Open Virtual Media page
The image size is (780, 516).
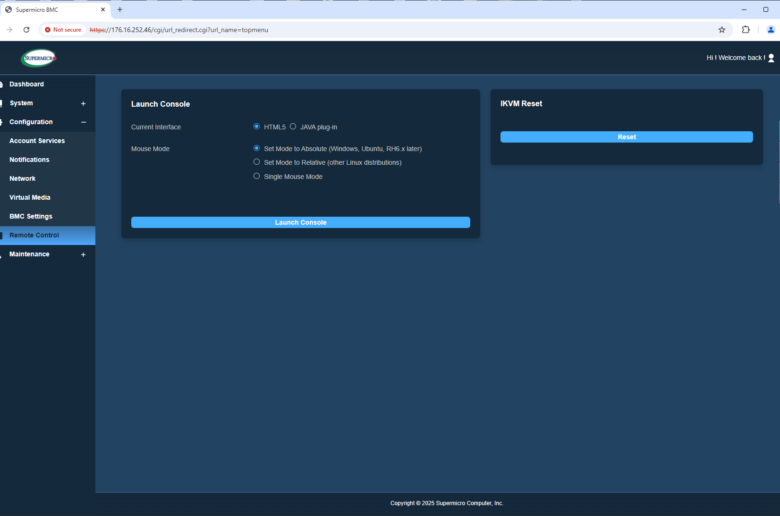pyautogui.click(x=29, y=198)
